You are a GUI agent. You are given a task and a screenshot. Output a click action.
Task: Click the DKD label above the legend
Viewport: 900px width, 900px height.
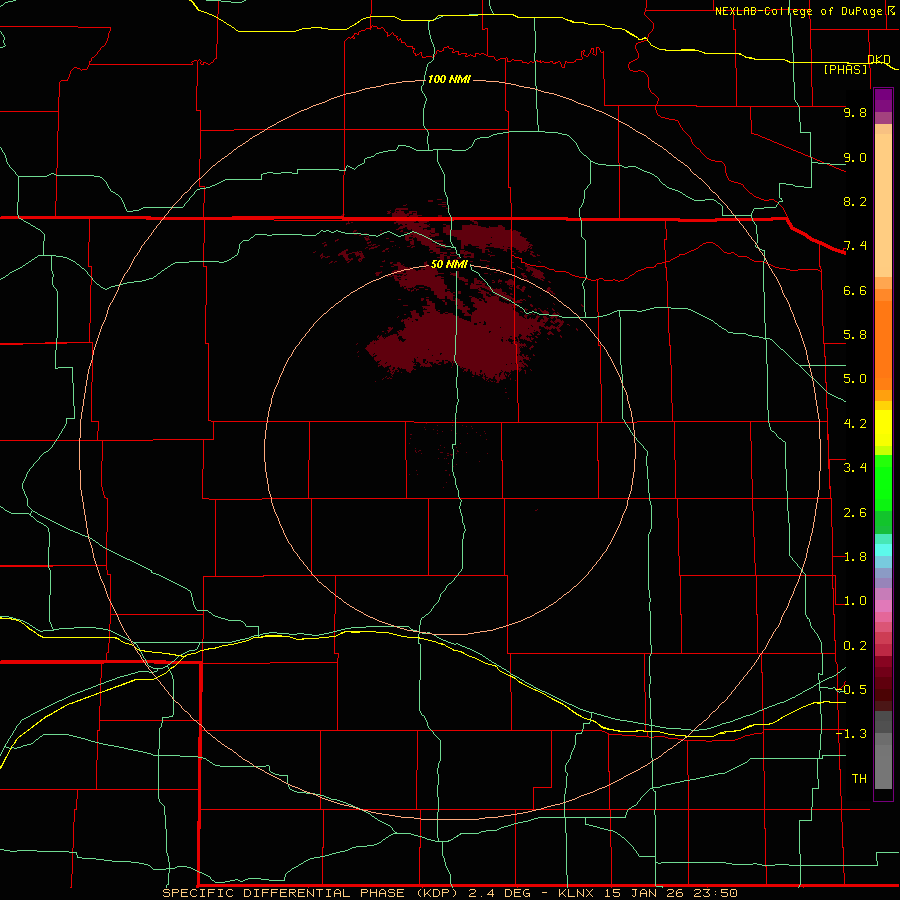tap(879, 60)
